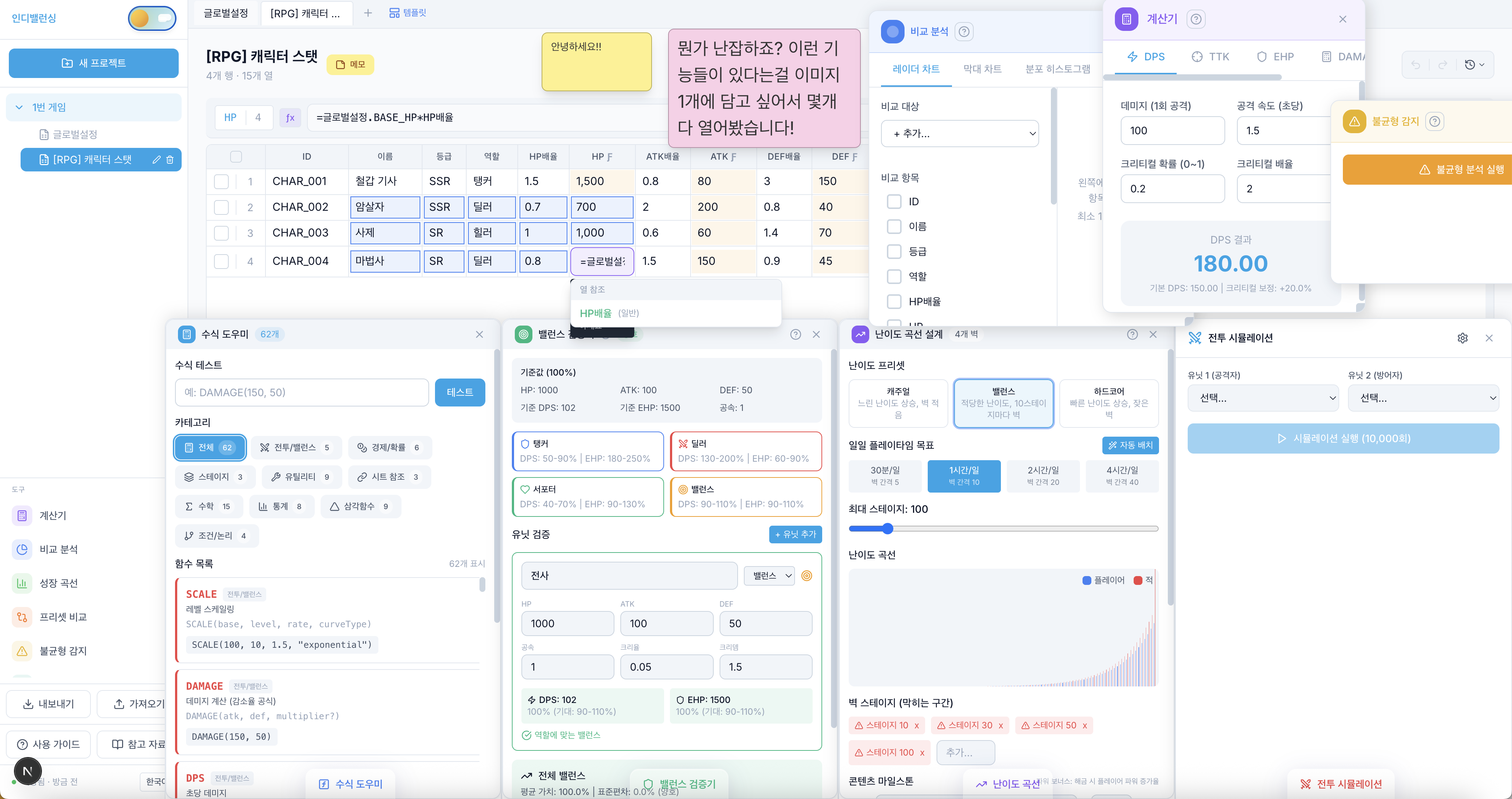Click the fx formula icon in formula bar
The image size is (1512, 799).
tap(290, 117)
